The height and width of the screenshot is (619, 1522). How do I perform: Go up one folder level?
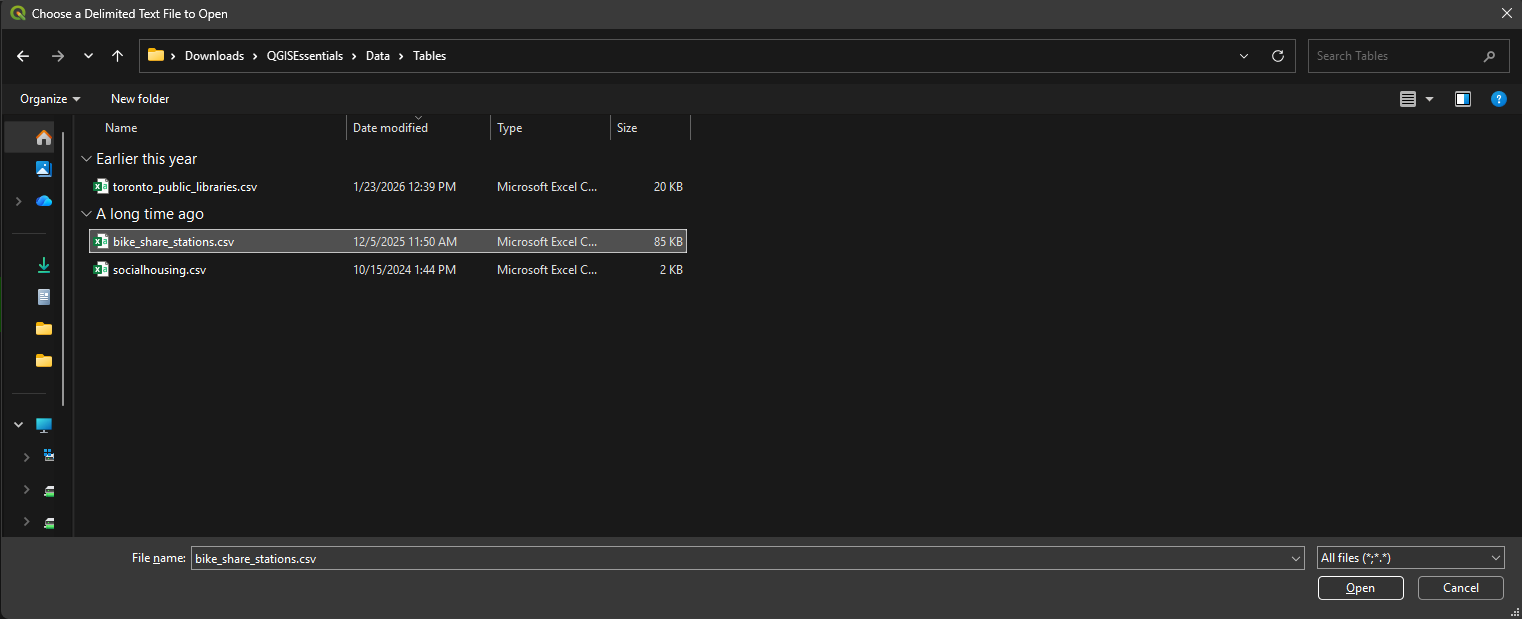click(117, 56)
